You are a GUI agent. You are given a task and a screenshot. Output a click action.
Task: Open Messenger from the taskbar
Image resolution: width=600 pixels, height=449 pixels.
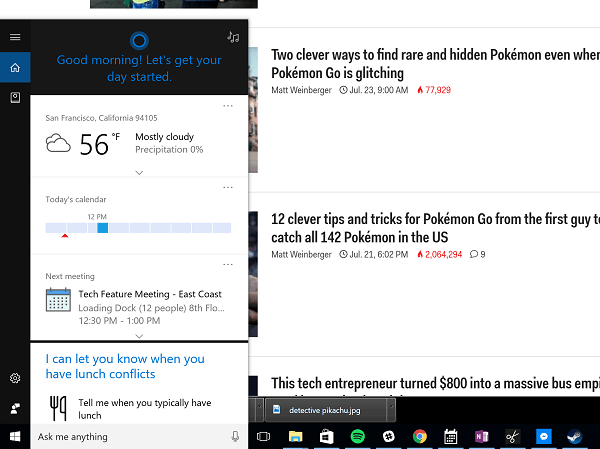click(544, 436)
